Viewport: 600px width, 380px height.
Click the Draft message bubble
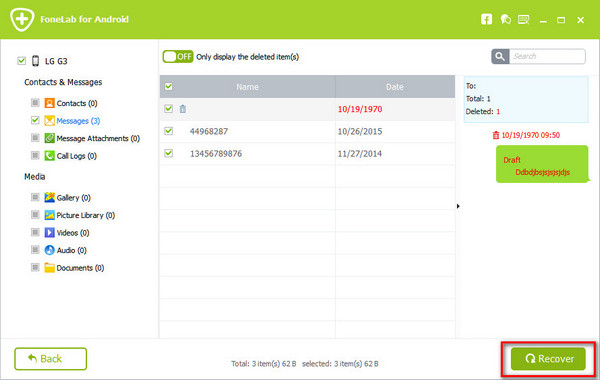pyautogui.click(x=542, y=164)
